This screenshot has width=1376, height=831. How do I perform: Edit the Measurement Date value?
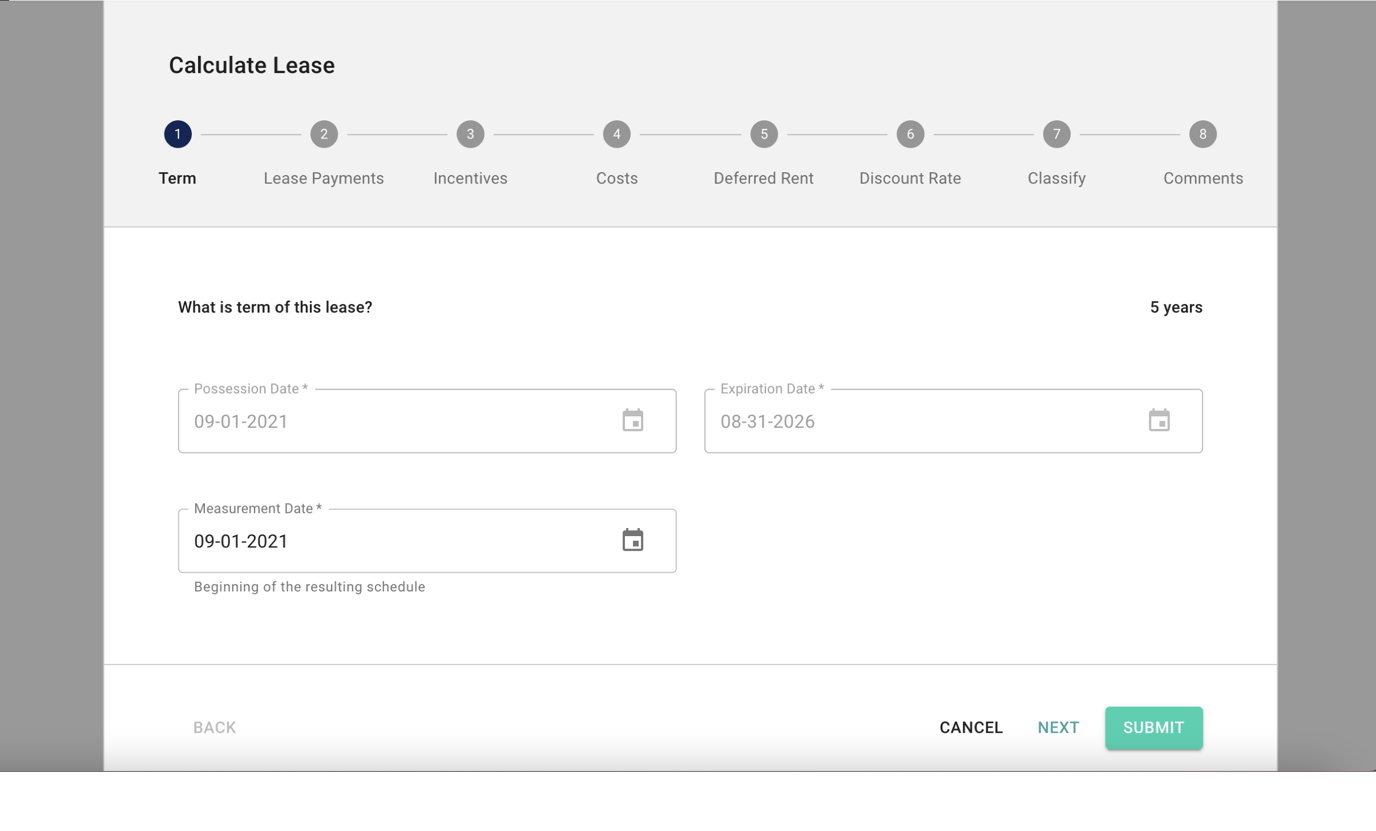click(x=400, y=541)
